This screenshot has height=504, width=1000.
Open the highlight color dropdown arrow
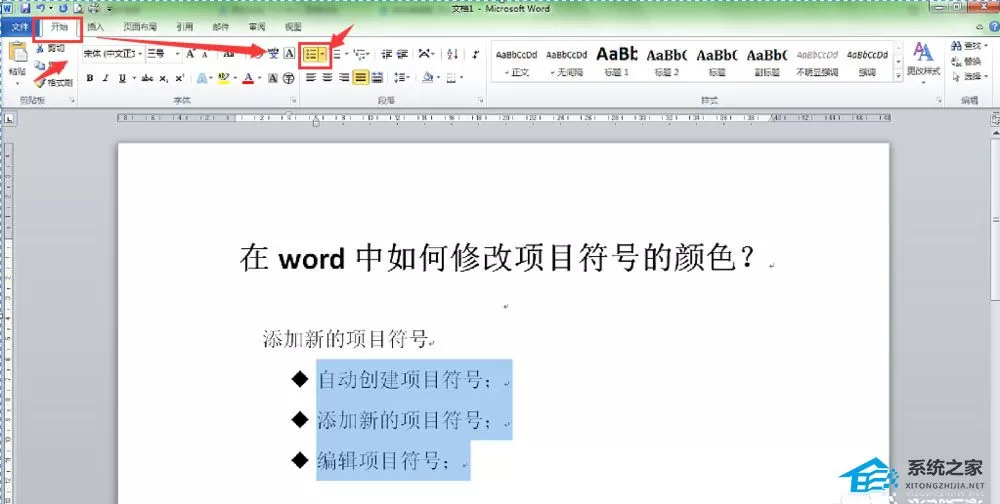(234, 78)
